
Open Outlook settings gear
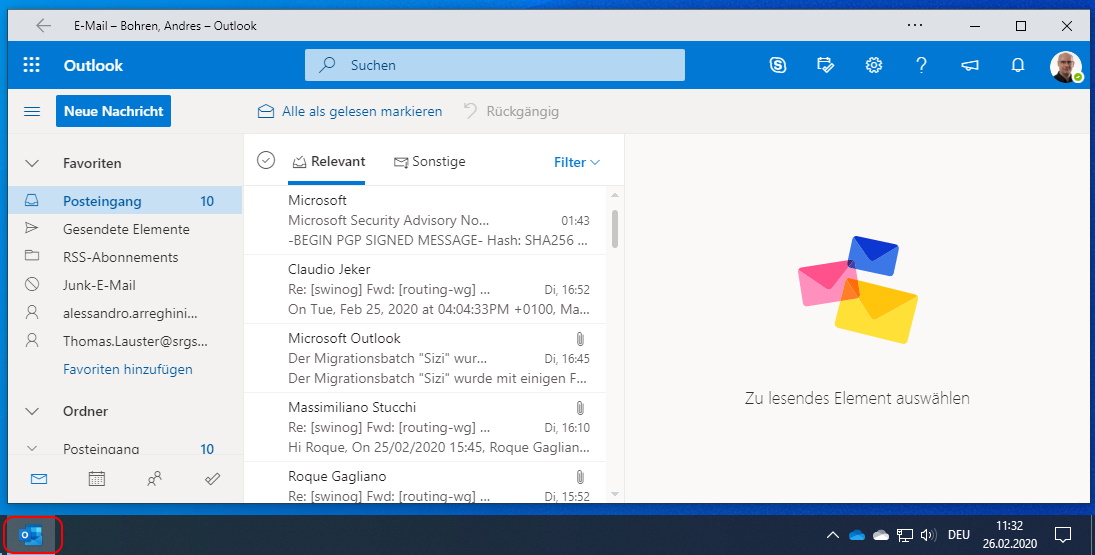click(x=874, y=65)
